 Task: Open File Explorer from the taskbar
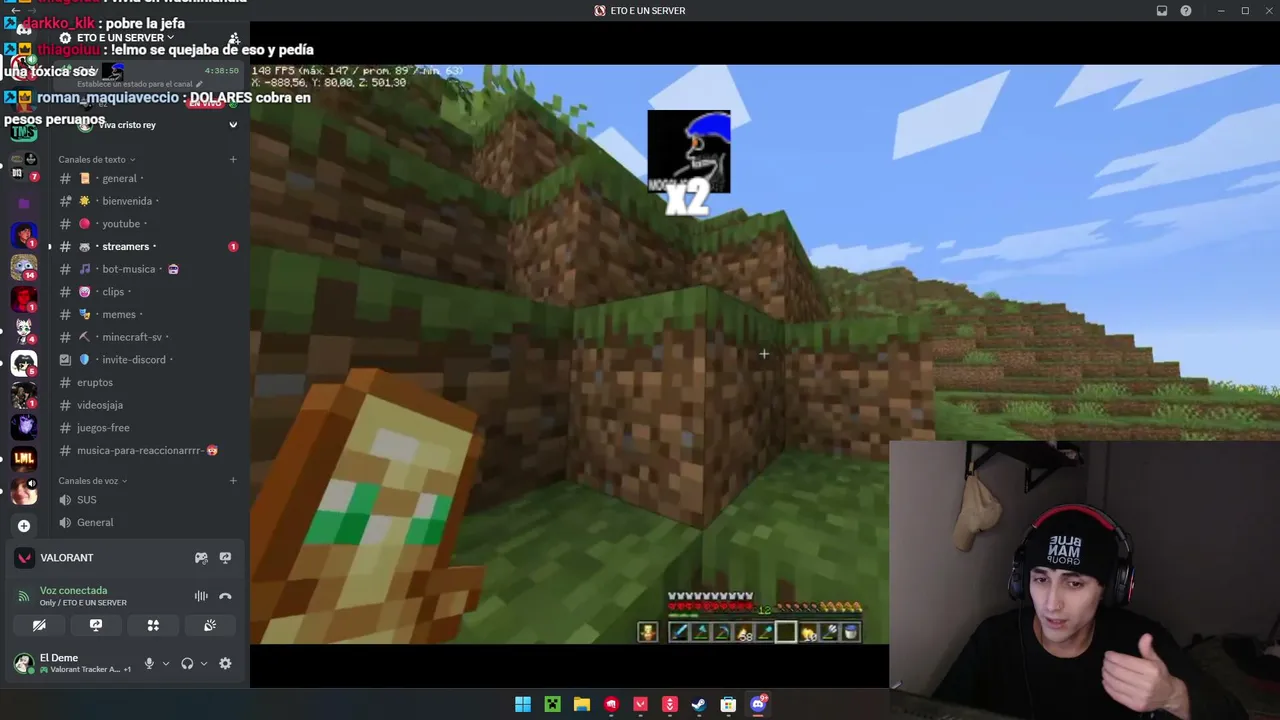click(582, 705)
